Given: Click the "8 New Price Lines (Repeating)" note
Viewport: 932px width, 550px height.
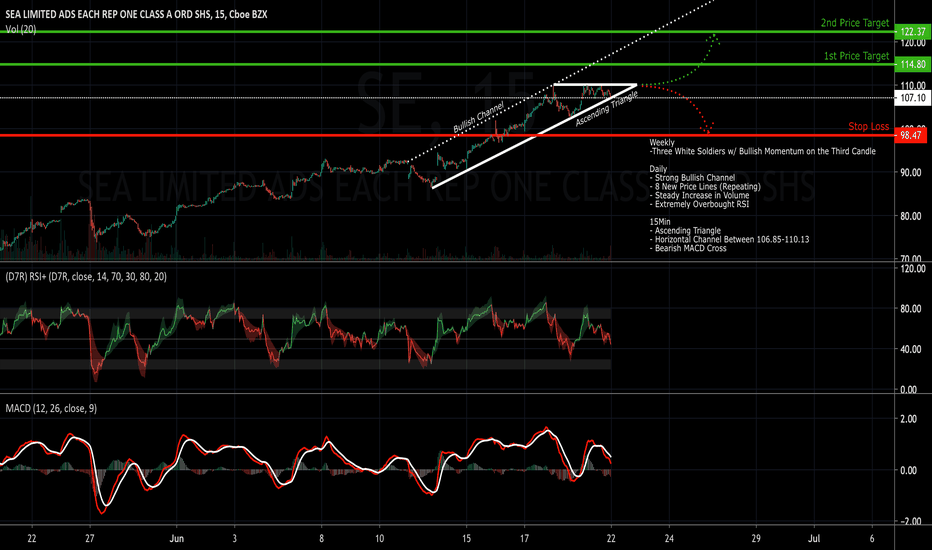Looking at the screenshot, I should coord(705,187).
